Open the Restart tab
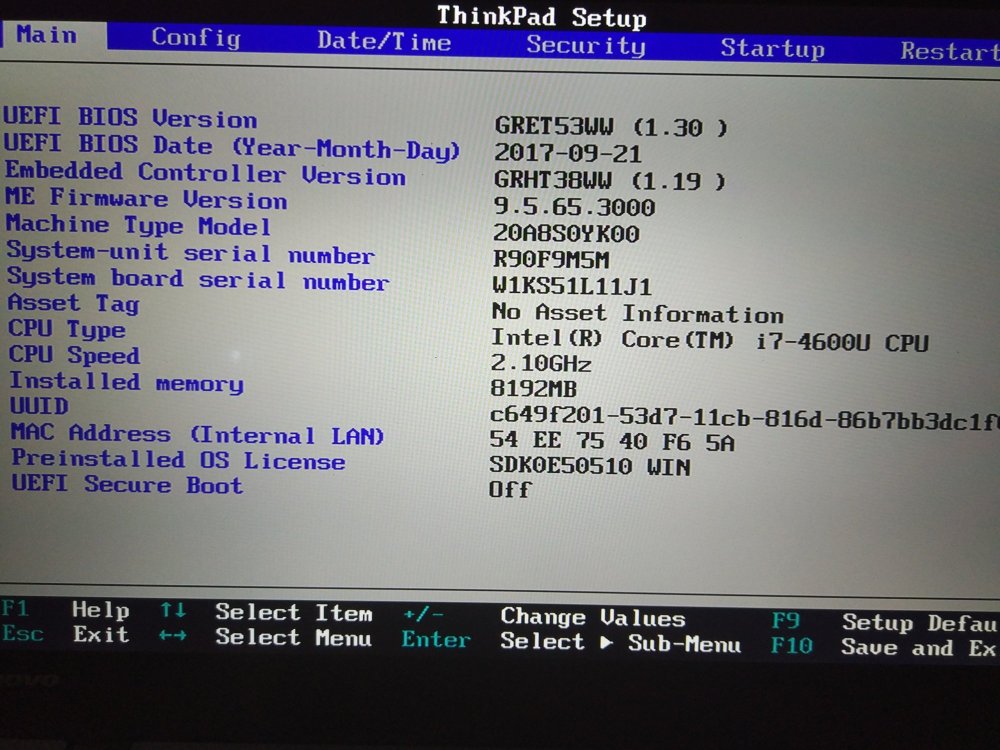The image size is (1000, 750). [948, 51]
